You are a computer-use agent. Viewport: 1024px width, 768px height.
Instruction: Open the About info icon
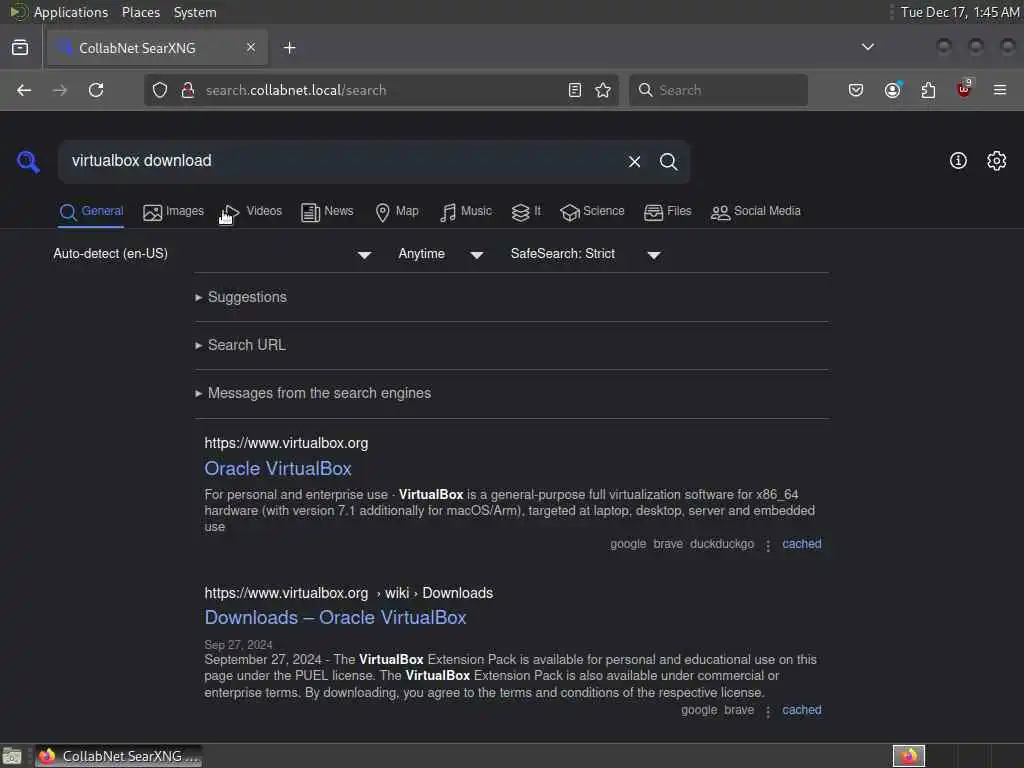[958, 161]
